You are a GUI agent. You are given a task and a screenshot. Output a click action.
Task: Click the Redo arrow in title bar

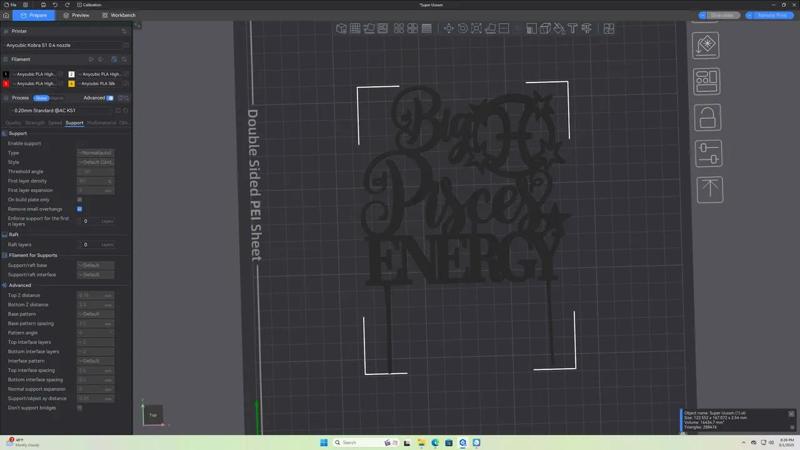67,5
